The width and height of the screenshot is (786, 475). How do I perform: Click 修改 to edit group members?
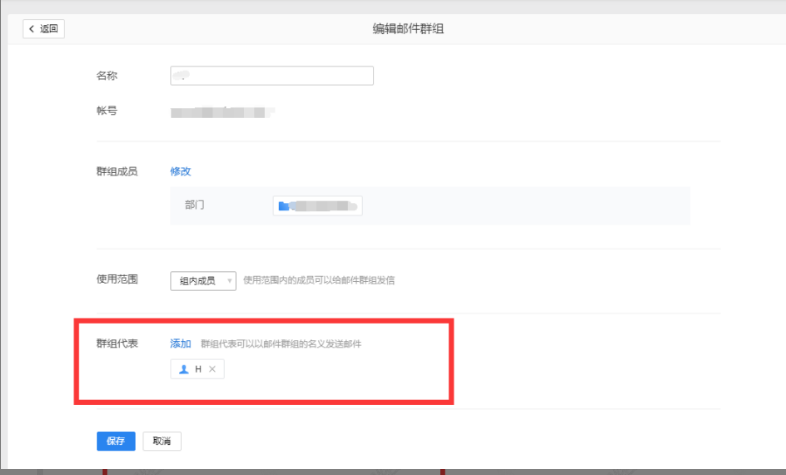[x=180, y=171]
